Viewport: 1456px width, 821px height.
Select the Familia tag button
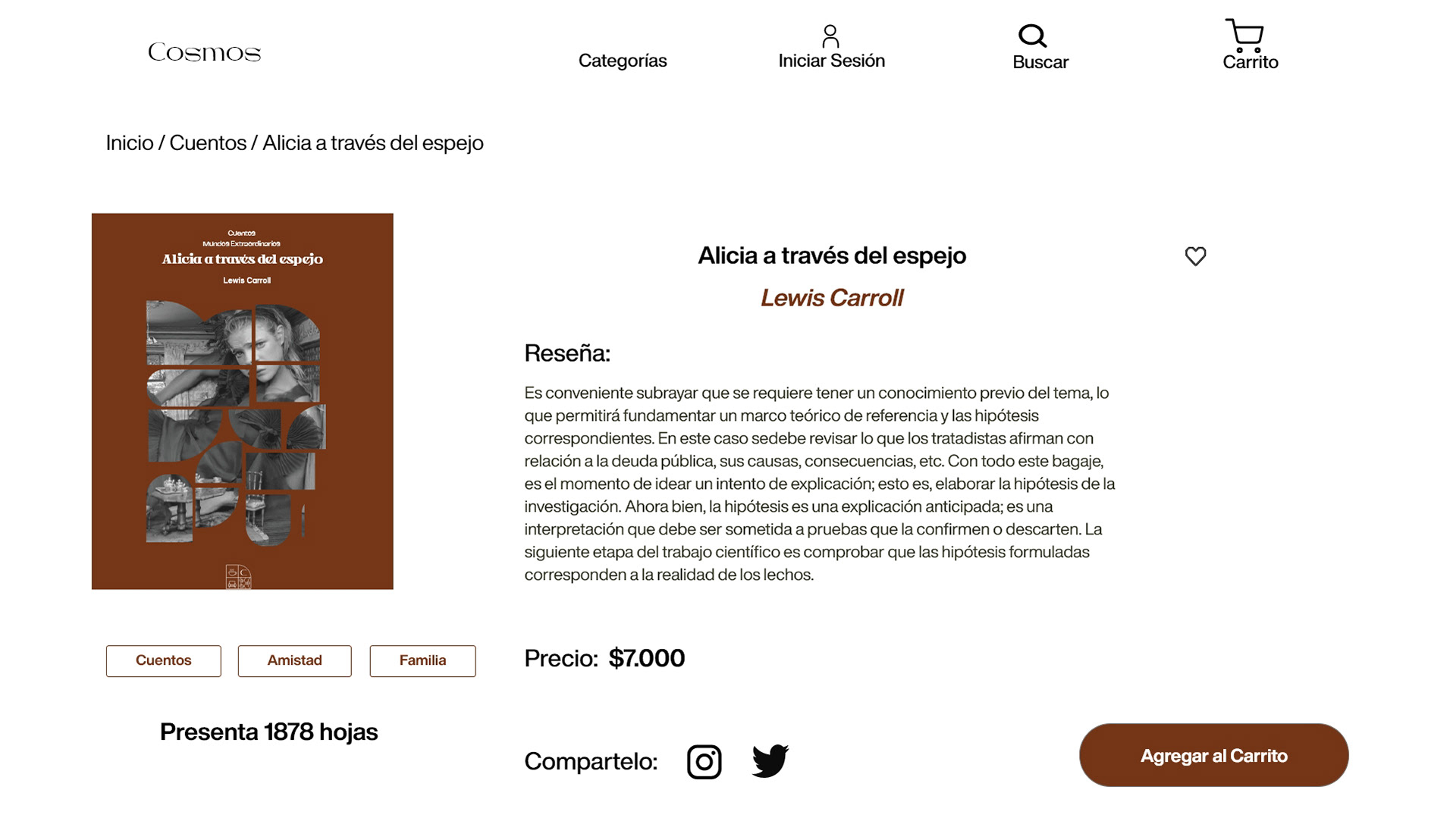coord(423,661)
